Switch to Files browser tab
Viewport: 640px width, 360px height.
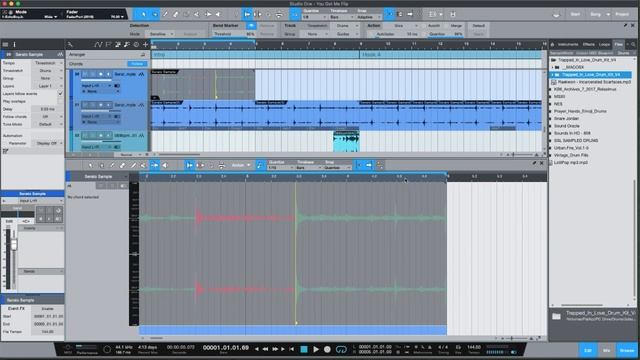(619, 44)
